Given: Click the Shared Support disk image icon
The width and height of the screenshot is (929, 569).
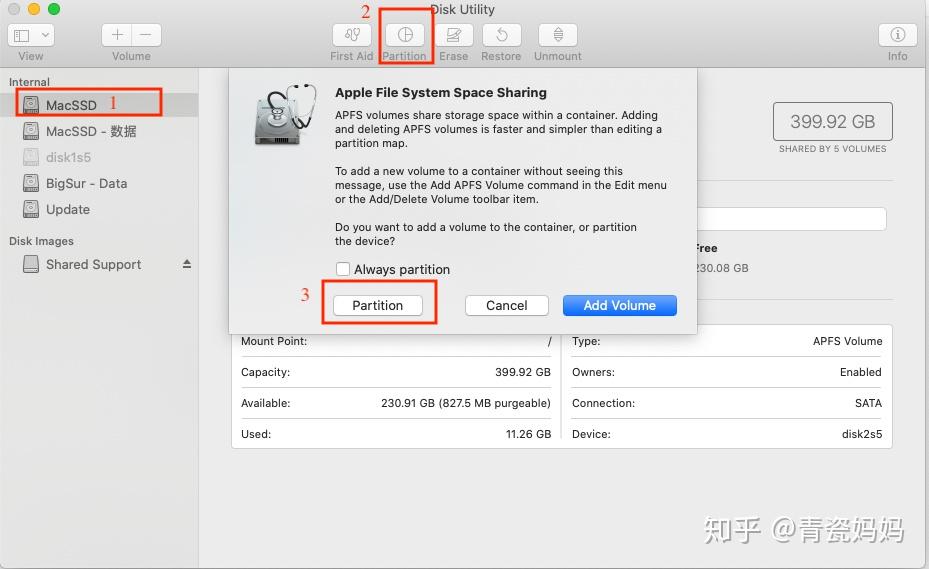Looking at the screenshot, I should point(31,264).
